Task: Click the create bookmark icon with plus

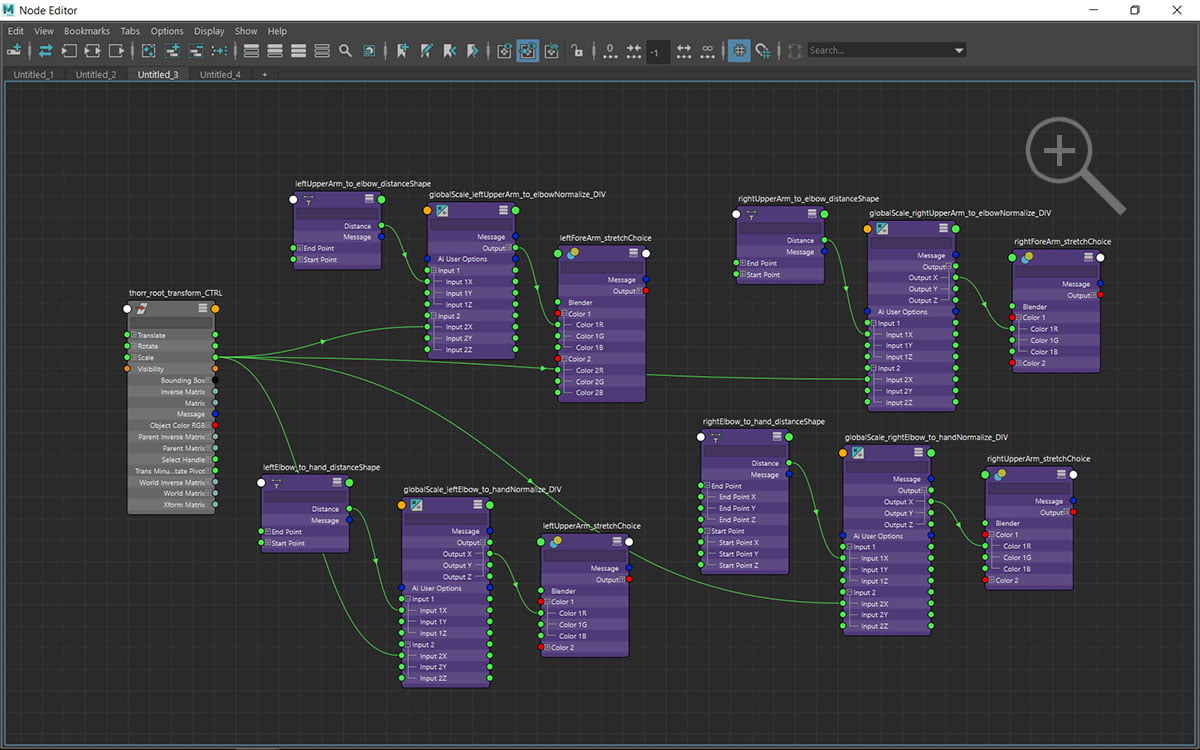Action: coord(403,50)
